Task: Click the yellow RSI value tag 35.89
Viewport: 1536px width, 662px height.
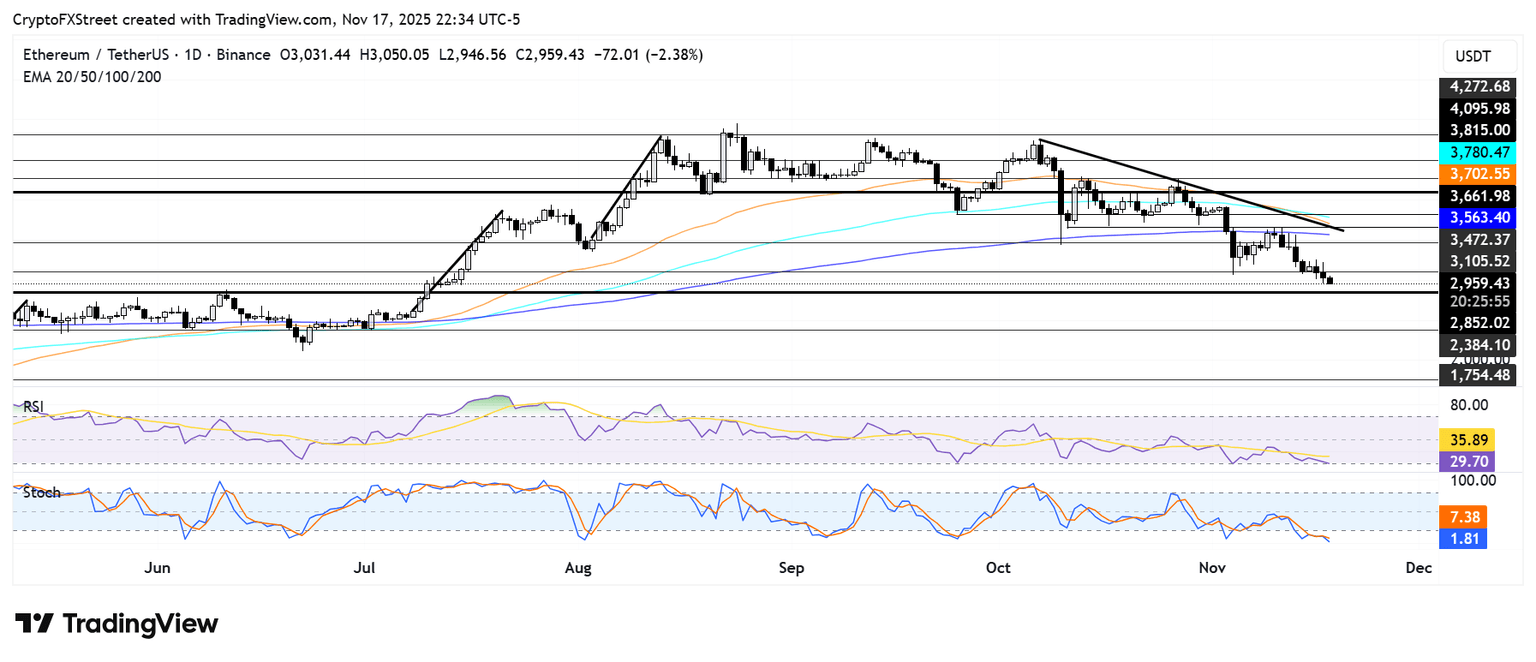Action: pyautogui.click(x=1464, y=438)
